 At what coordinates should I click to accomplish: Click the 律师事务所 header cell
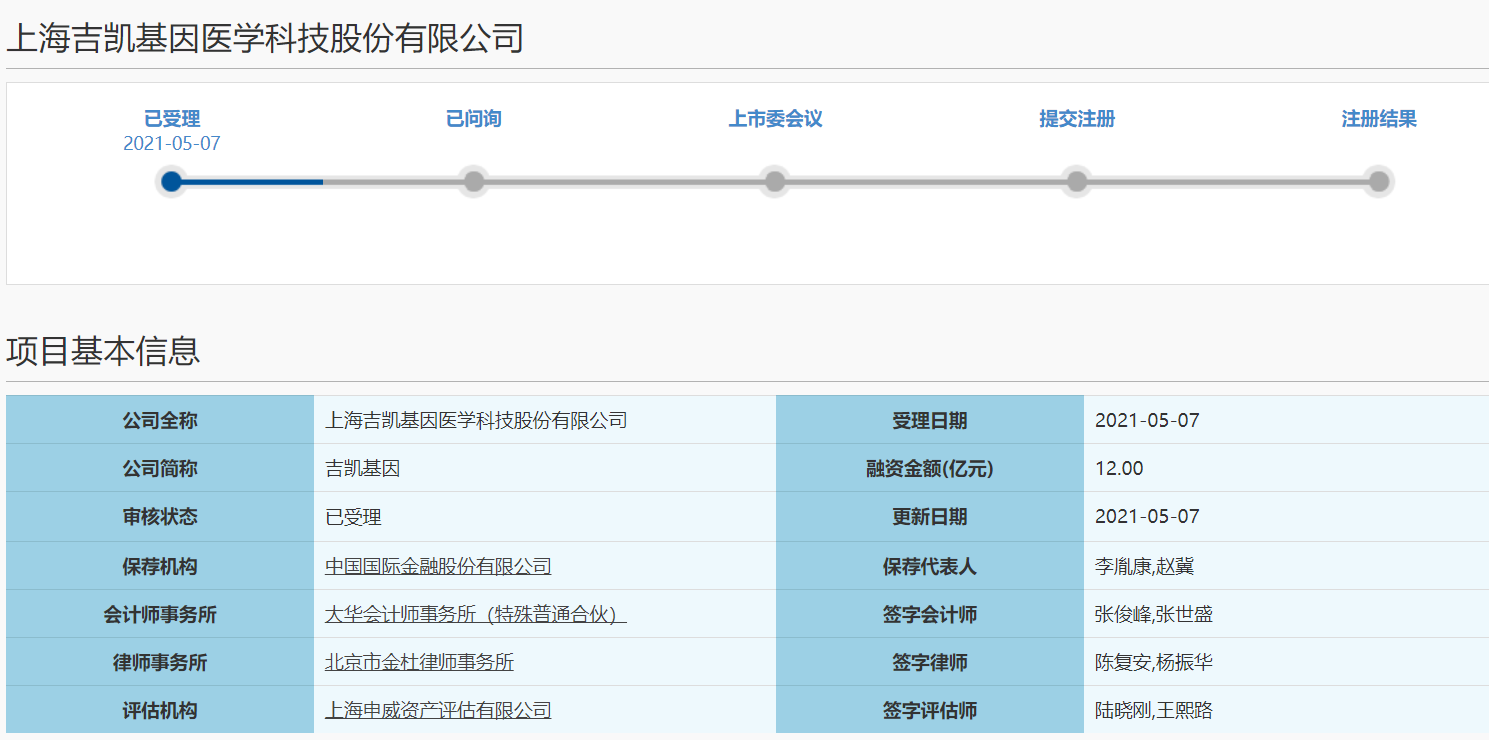tap(160, 662)
